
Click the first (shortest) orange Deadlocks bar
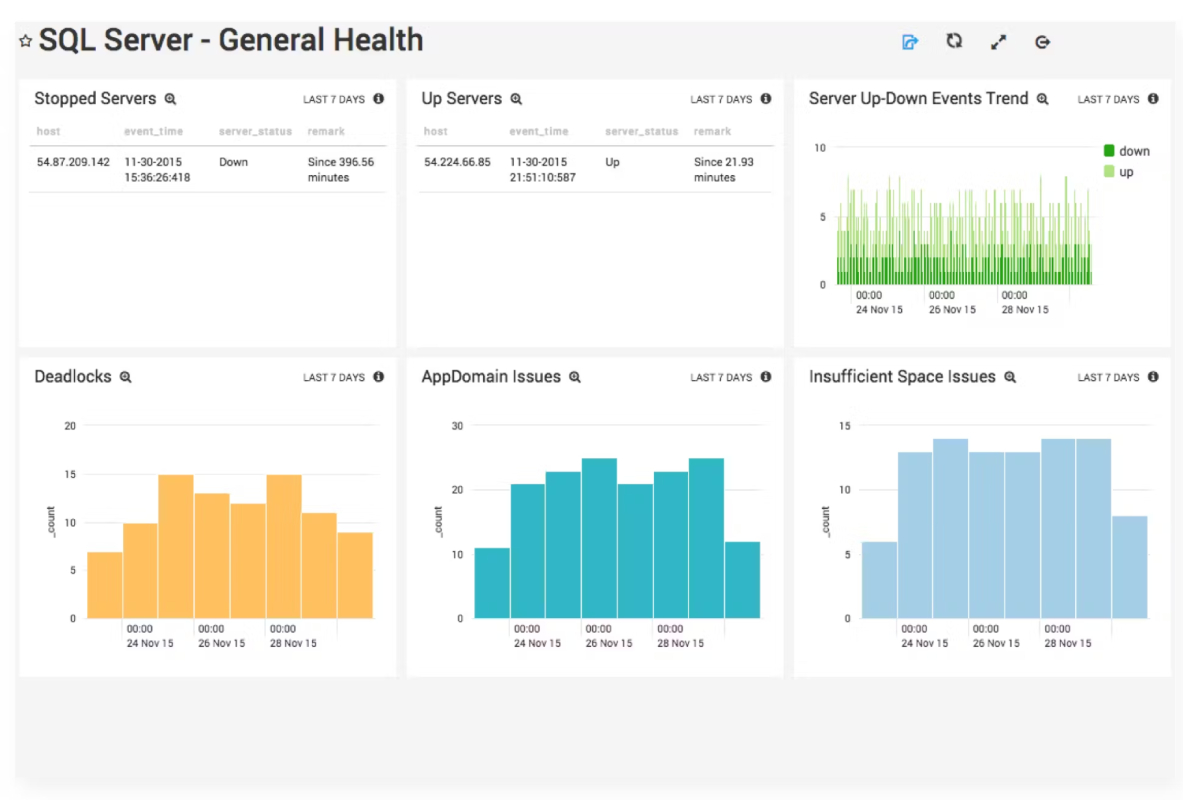105,585
